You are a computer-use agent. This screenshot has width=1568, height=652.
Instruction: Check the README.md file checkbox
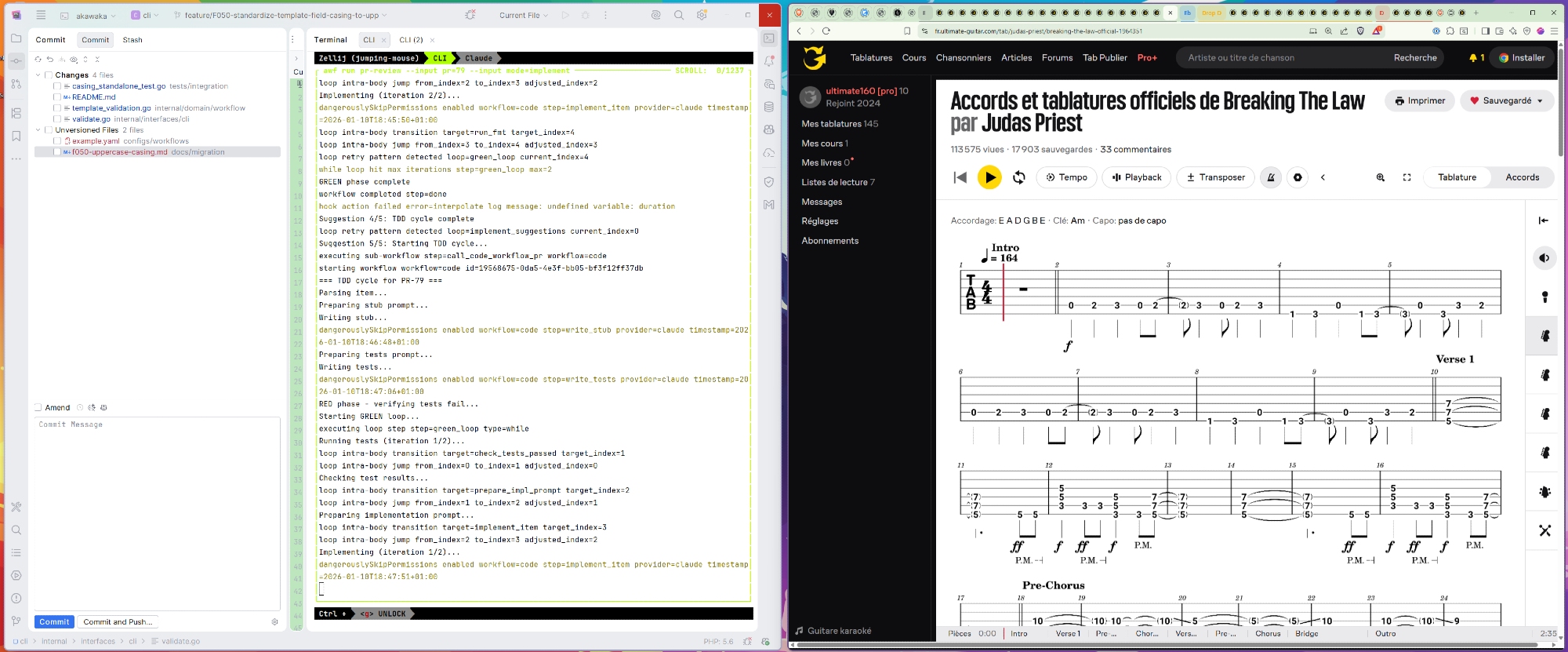click(57, 97)
